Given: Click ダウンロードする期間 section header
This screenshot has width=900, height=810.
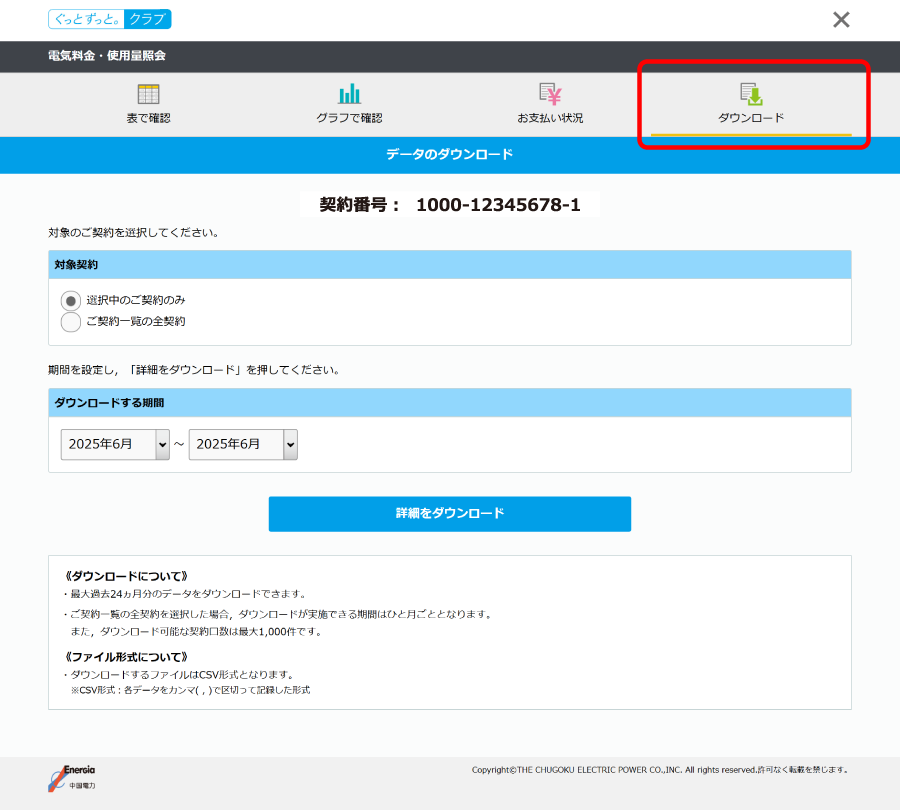Looking at the screenshot, I should (449, 402).
